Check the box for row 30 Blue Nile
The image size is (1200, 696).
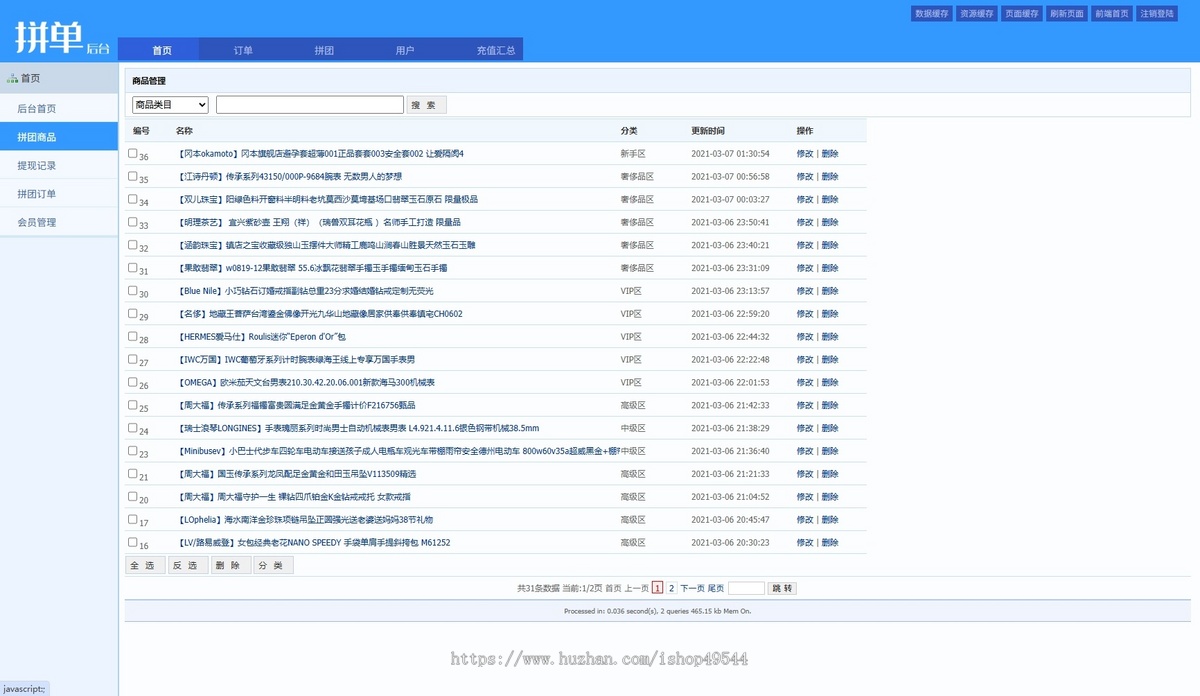(133, 291)
